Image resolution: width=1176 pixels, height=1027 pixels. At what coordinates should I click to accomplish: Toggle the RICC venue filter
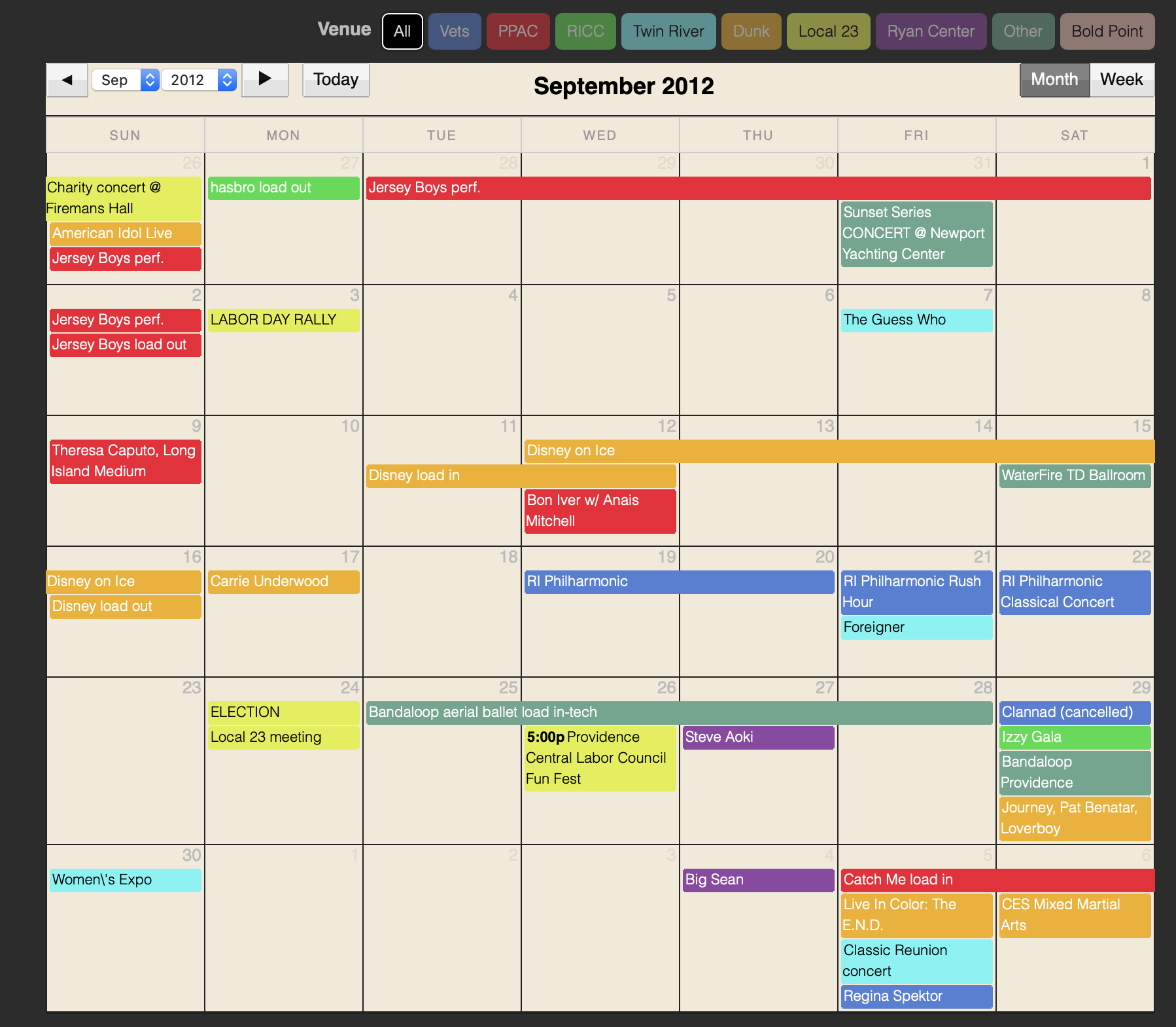pos(585,31)
